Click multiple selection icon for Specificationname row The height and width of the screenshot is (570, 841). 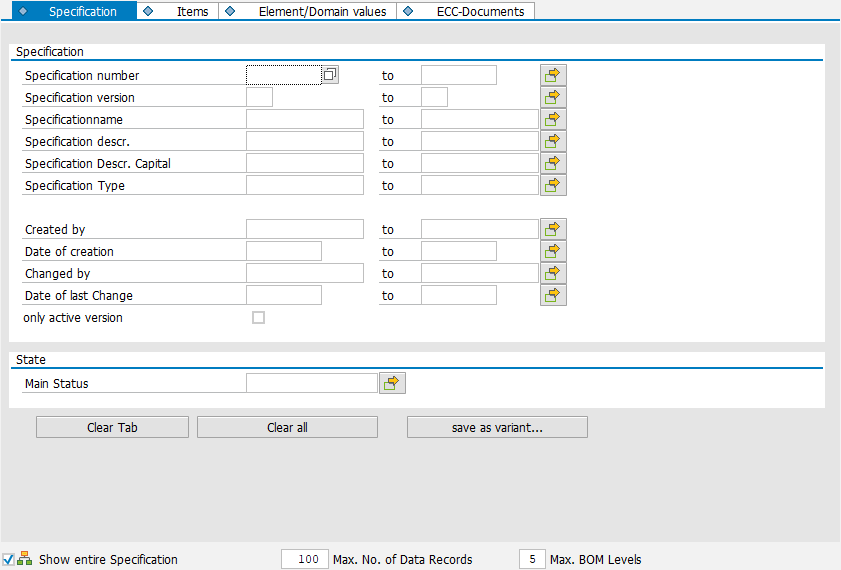(x=553, y=119)
